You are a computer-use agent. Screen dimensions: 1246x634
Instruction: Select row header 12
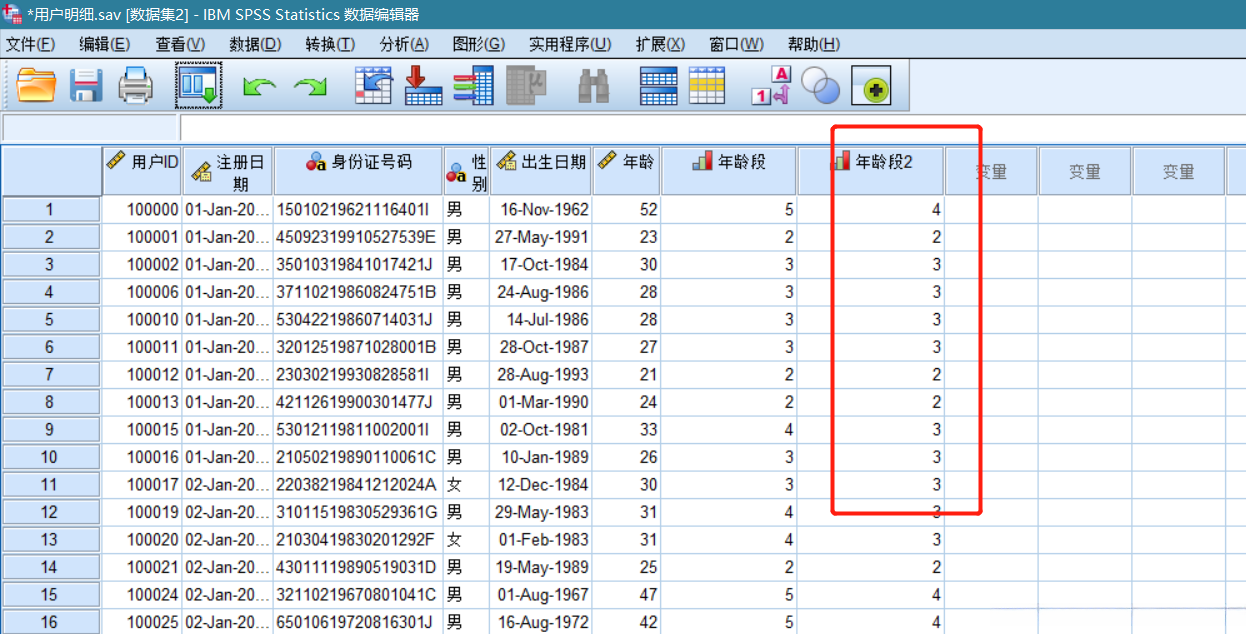pyautogui.click(x=51, y=512)
